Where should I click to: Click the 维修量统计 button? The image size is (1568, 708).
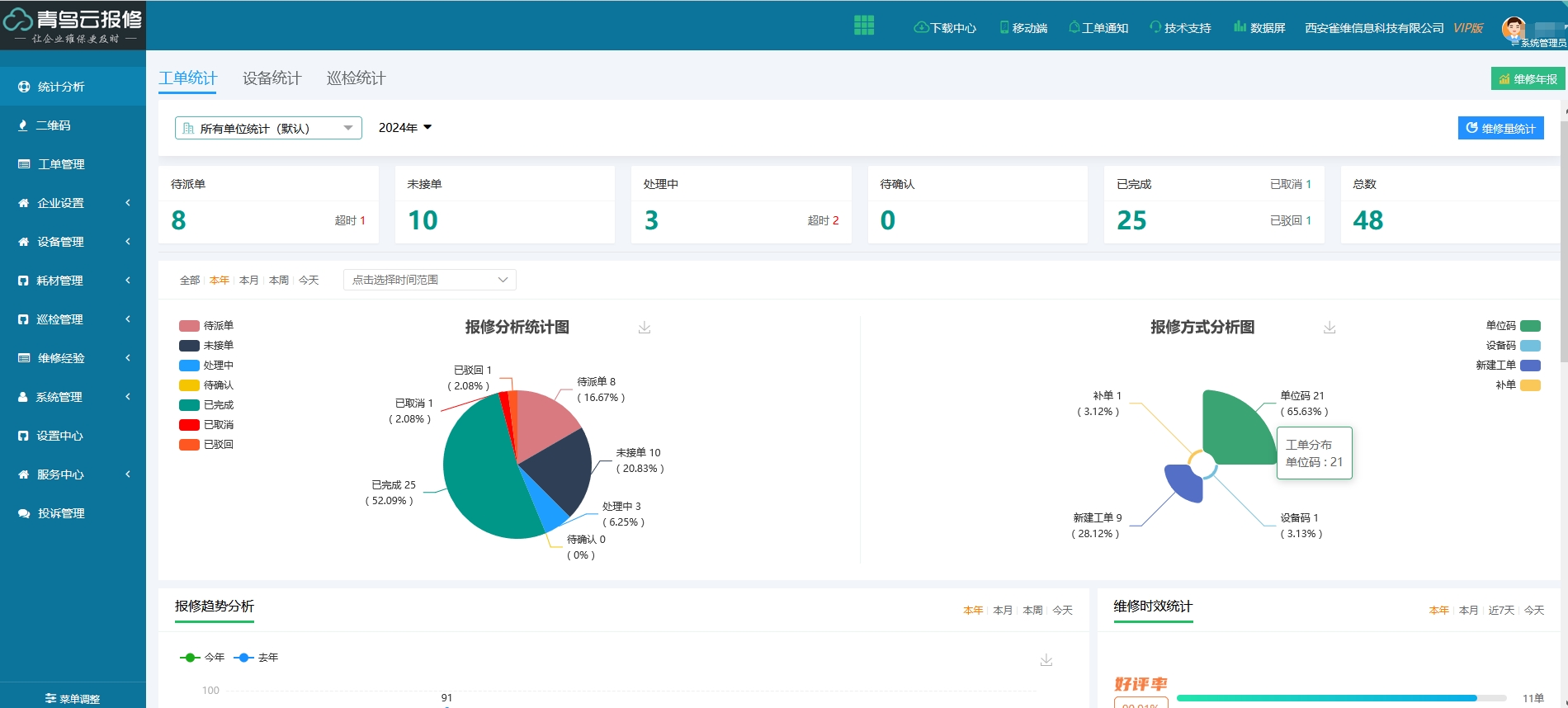[1500, 128]
